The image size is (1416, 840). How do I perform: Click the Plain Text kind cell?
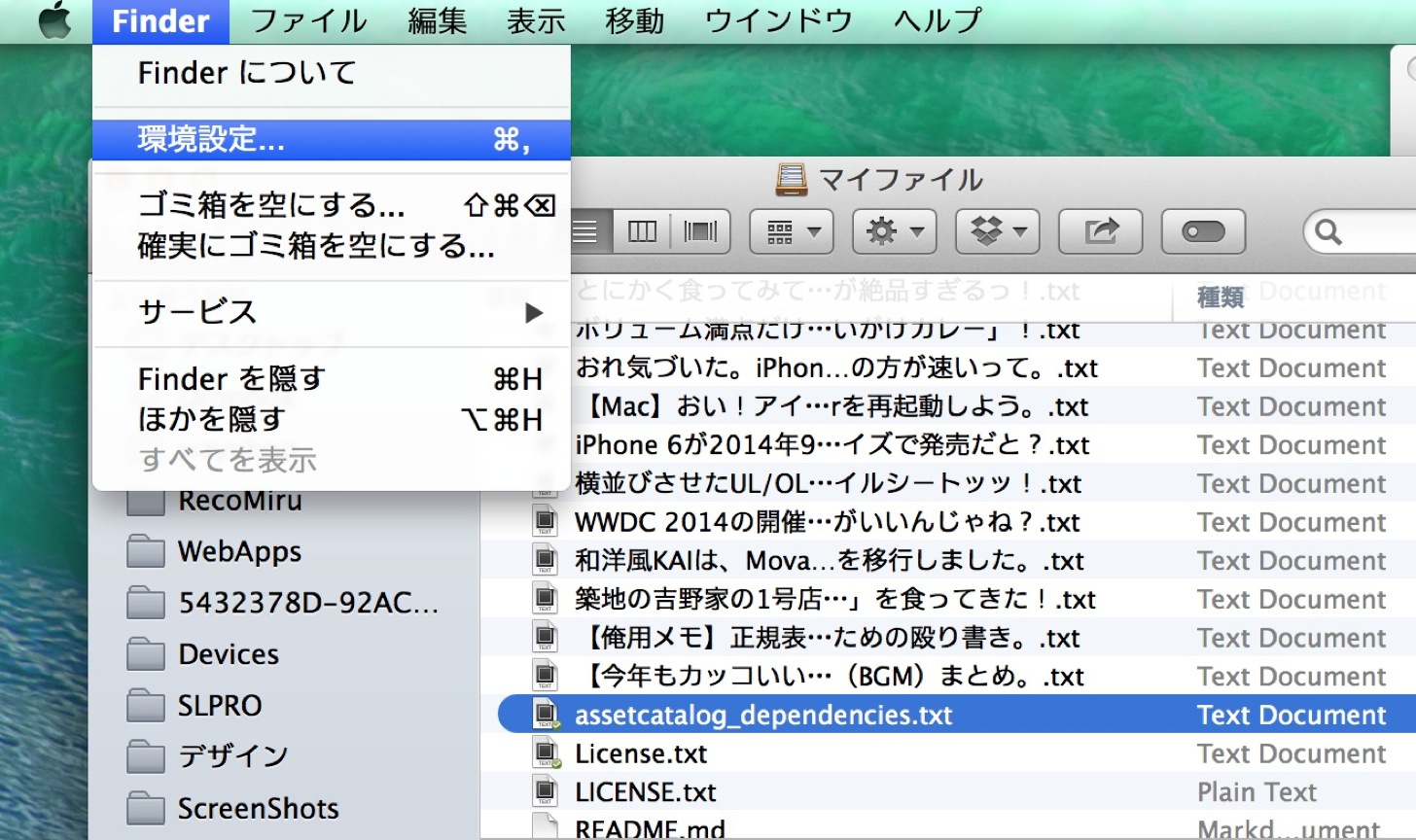1257,792
